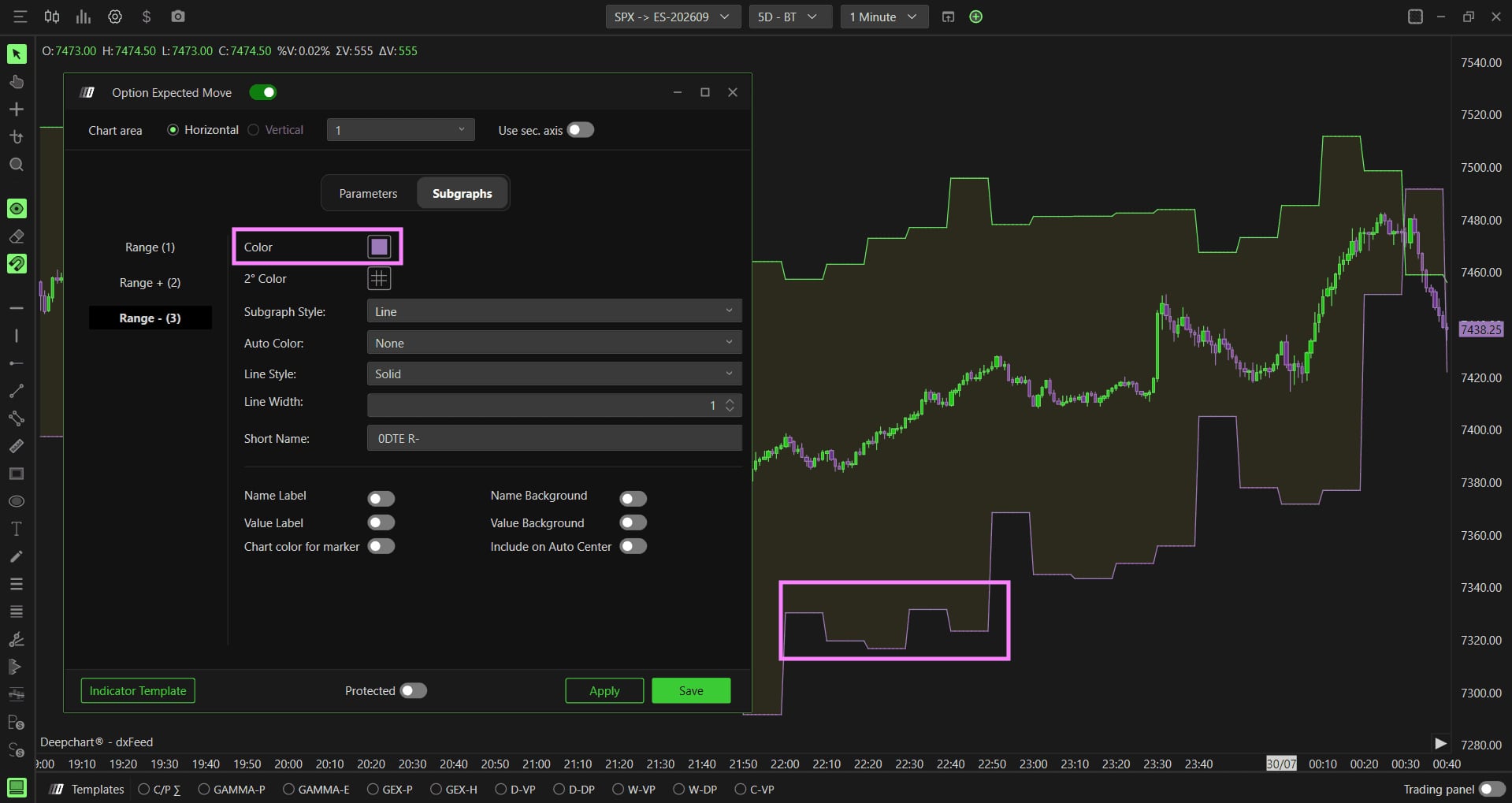The width and height of the screenshot is (1512, 803).
Task: Toggle the green eye visibility icon
Action: pyautogui.click(x=17, y=208)
